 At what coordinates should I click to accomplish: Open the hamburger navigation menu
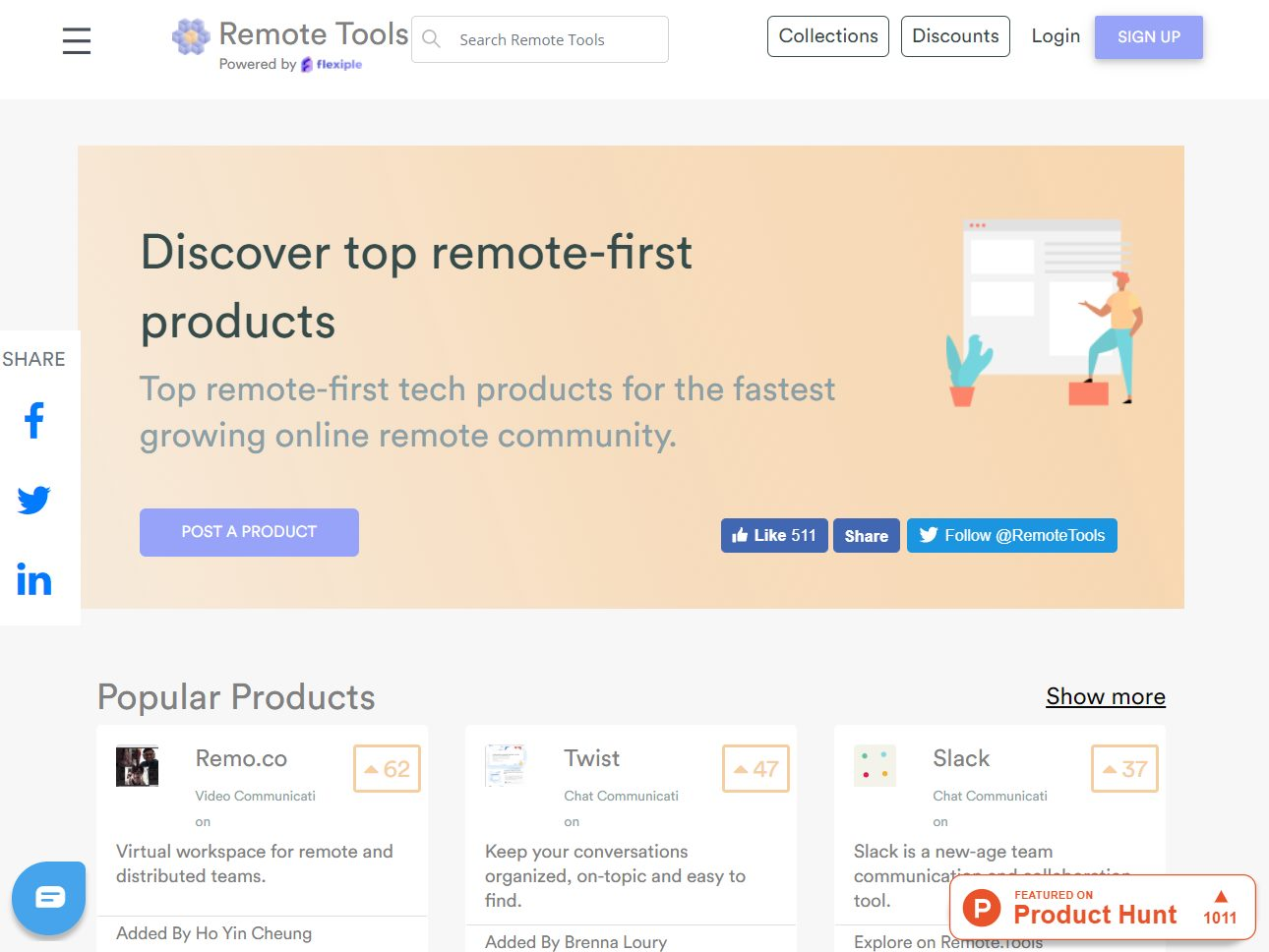pos(77,40)
